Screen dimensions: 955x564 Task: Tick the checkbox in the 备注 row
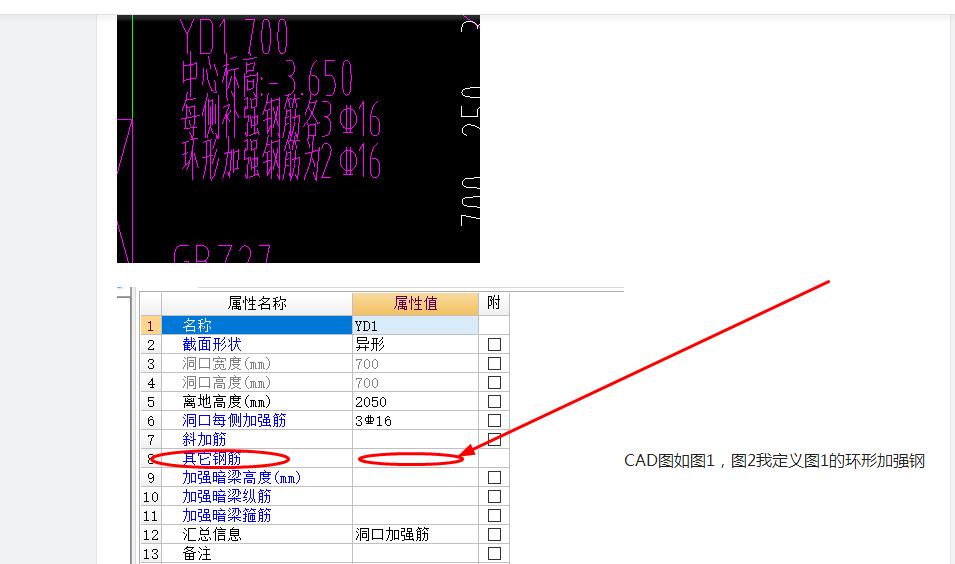(x=494, y=554)
